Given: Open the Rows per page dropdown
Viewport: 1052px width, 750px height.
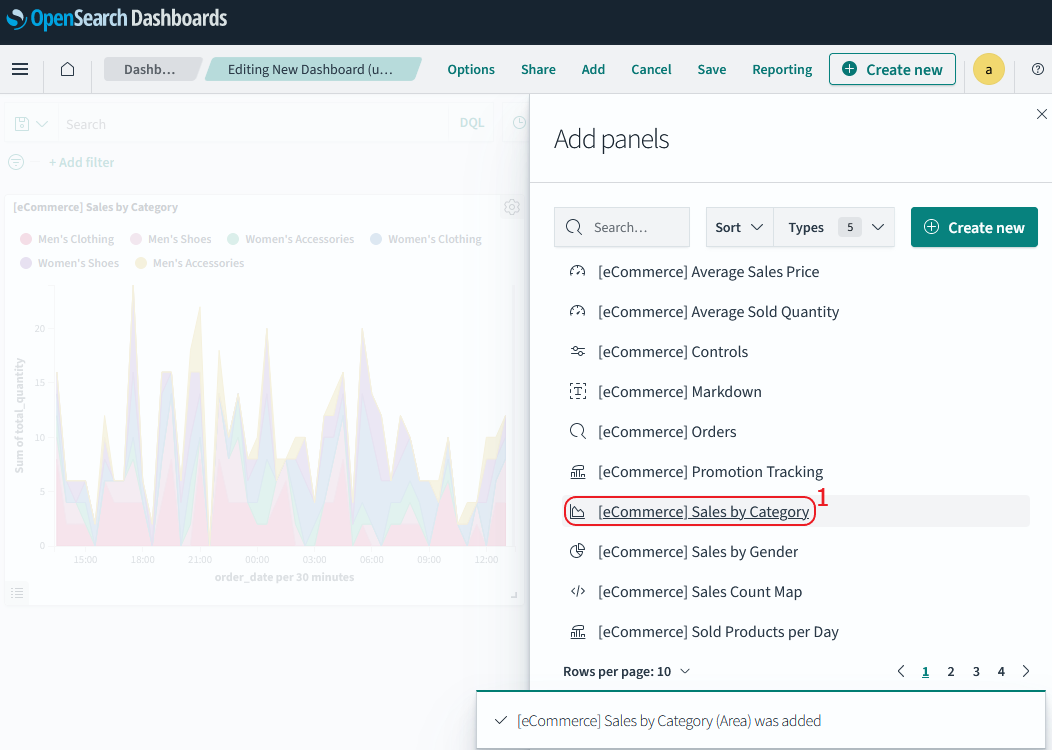Looking at the screenshot, I should point(626,672).
